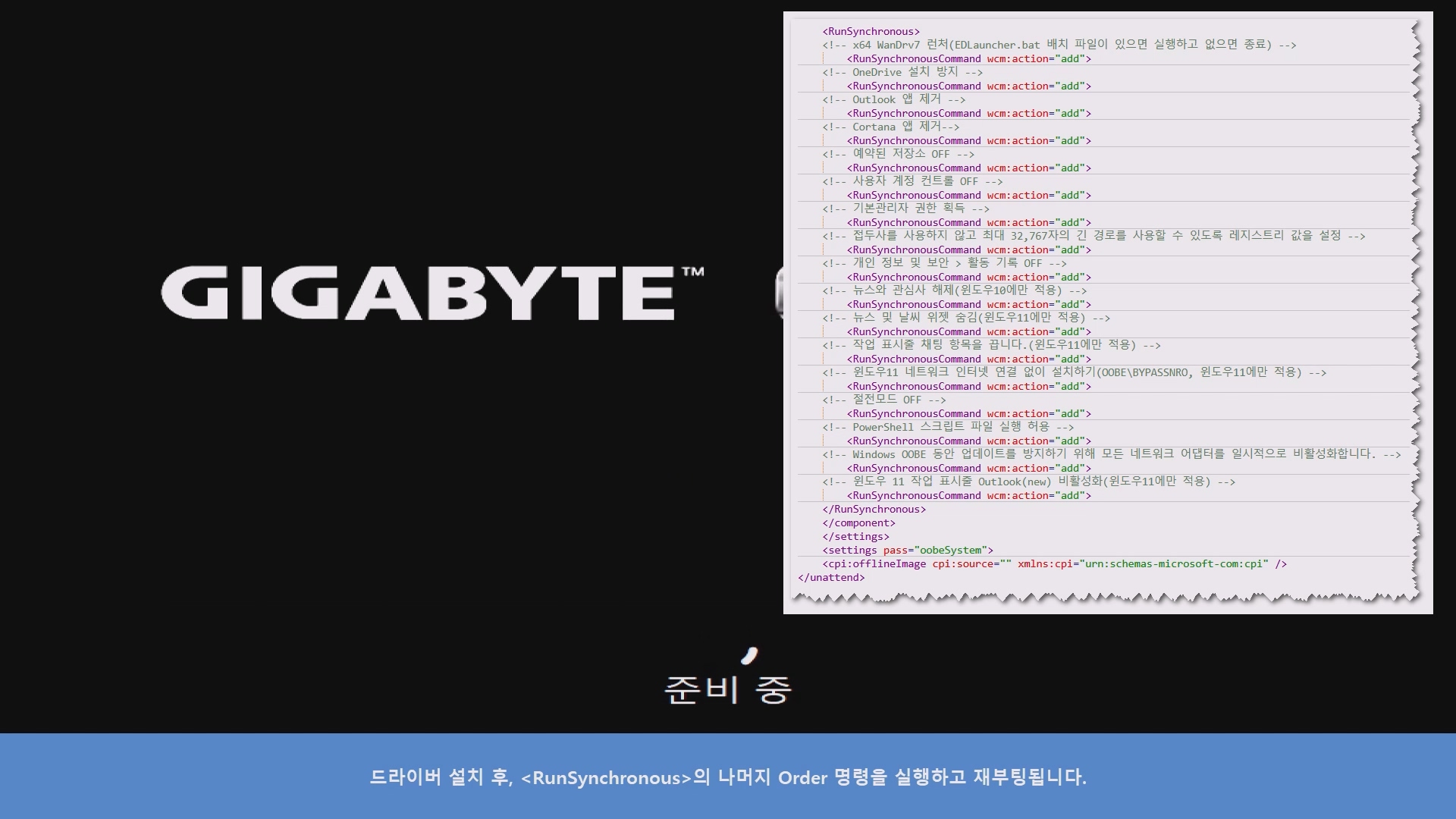Click the </unattend> closing tag
This screenshot has height=819, width=1456.
(x=830, y=577)
